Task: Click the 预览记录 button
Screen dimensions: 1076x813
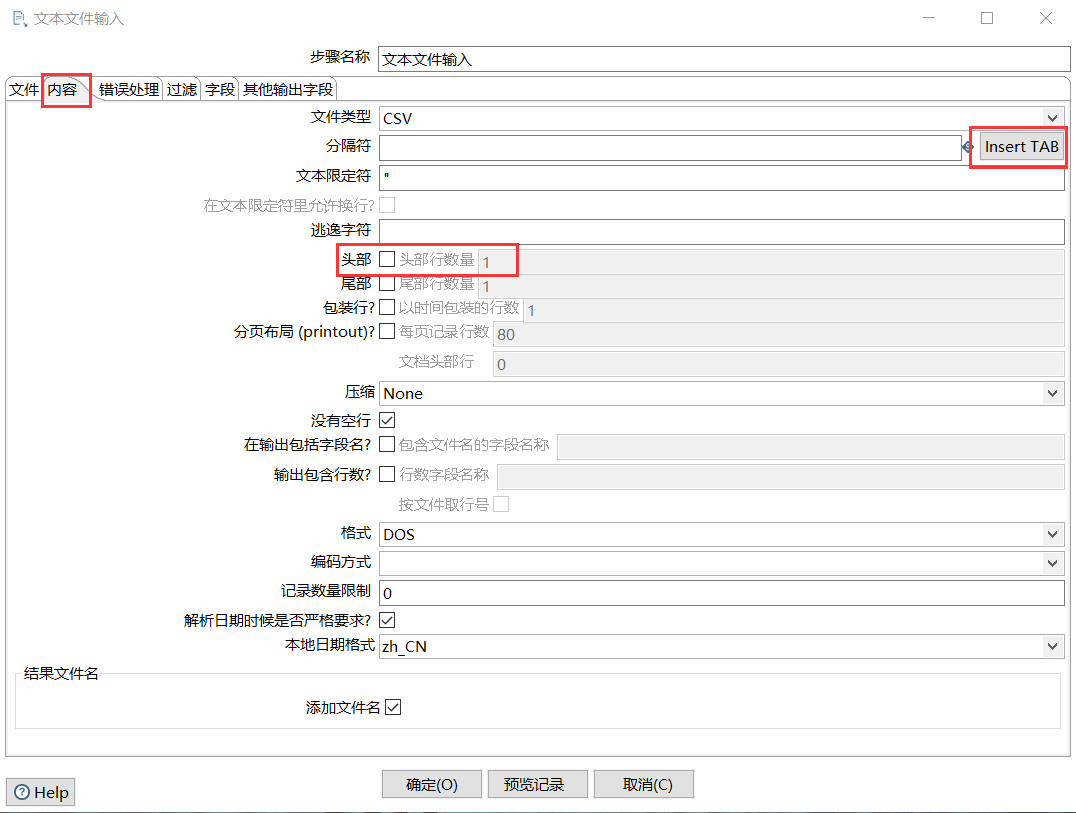Action: click(x=537, y=784)
